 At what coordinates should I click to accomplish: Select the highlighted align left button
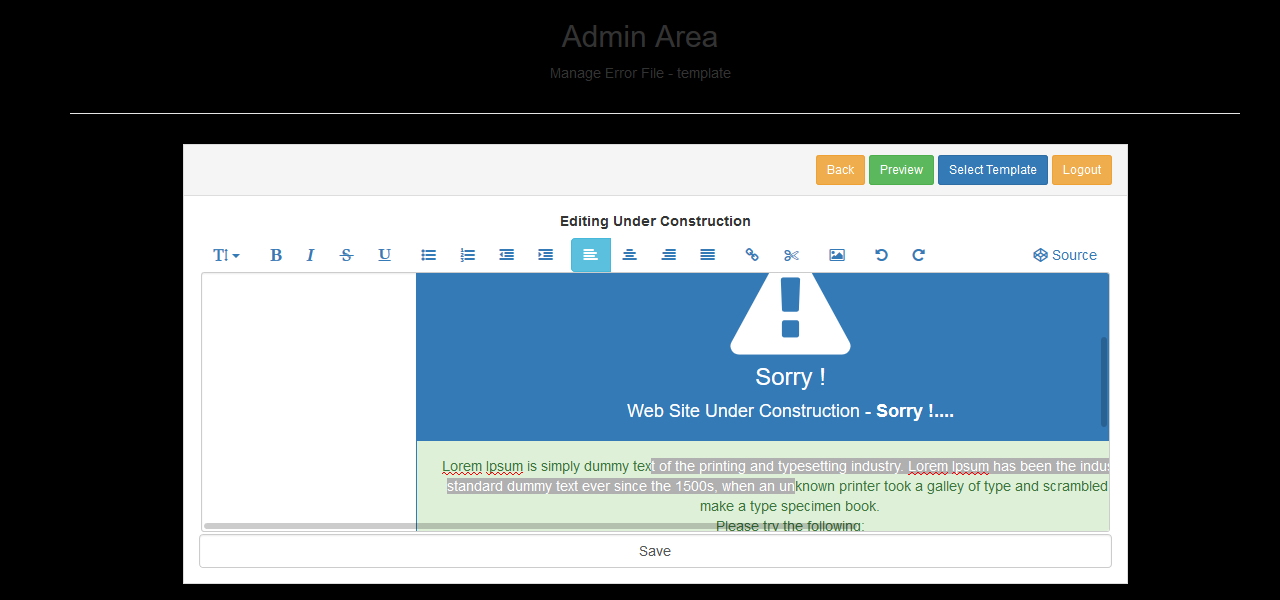tap(591, 255)
